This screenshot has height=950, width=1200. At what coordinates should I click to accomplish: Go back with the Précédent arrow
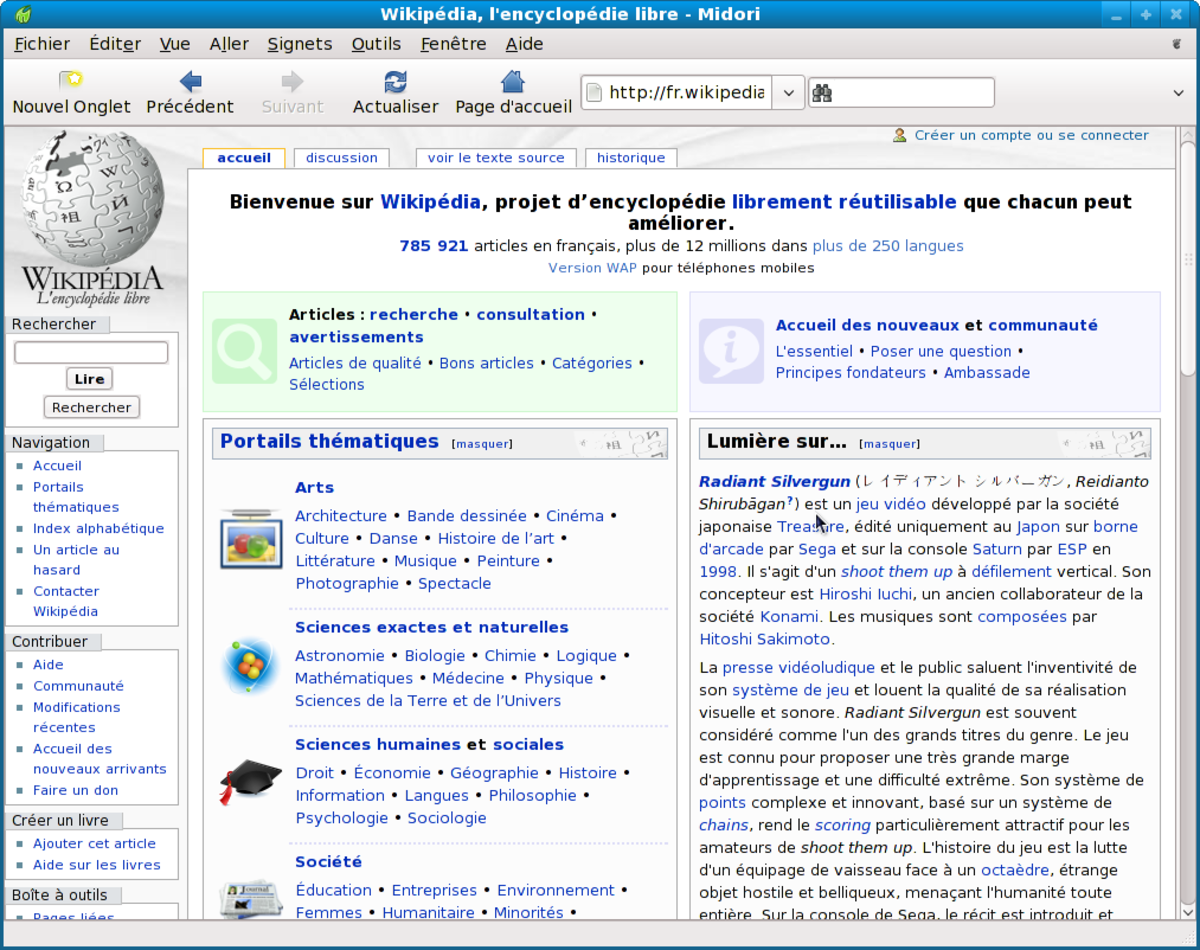pyautogui.click(x=190, y=81)
